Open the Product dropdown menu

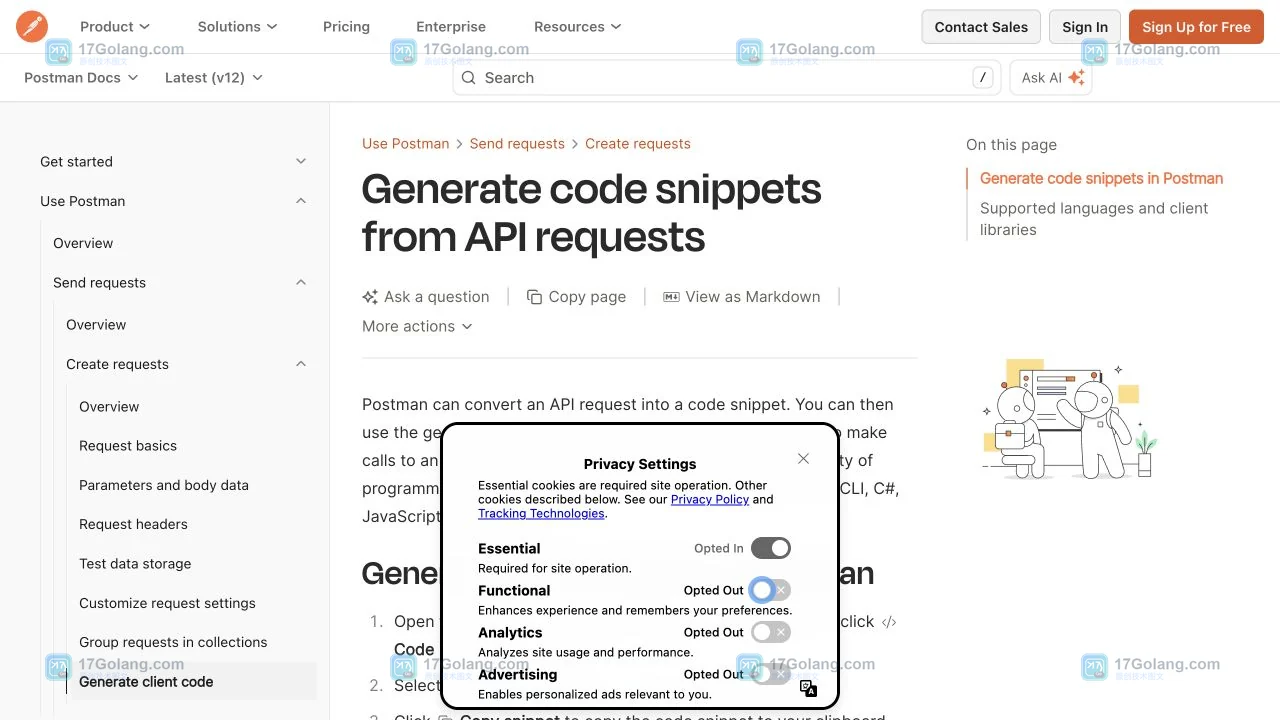pos(115,27)
